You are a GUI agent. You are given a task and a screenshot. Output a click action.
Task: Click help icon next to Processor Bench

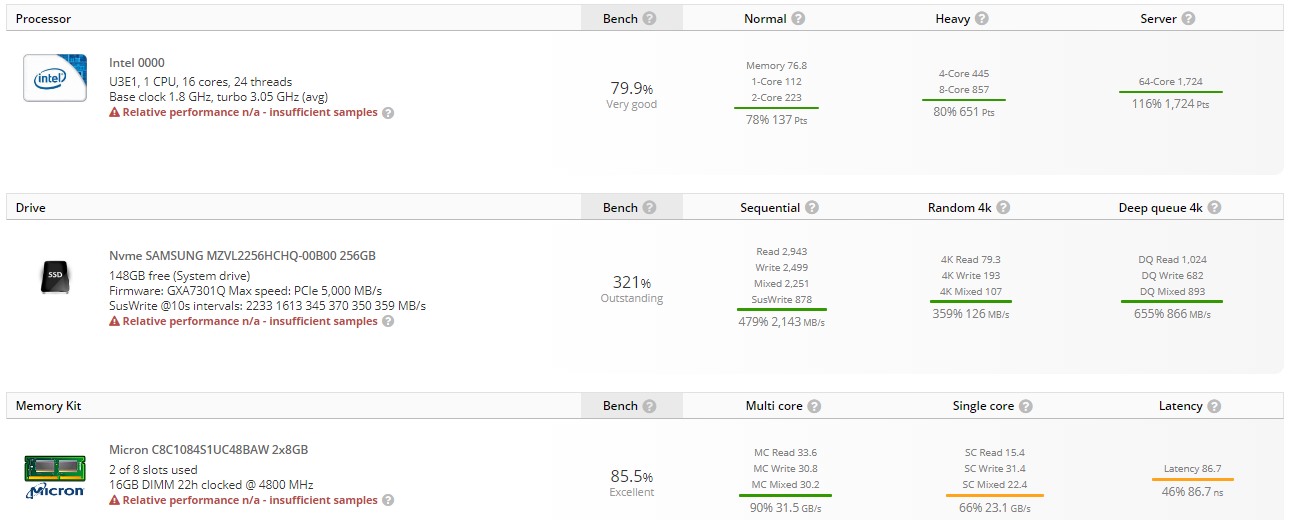(x=650, y=18)
